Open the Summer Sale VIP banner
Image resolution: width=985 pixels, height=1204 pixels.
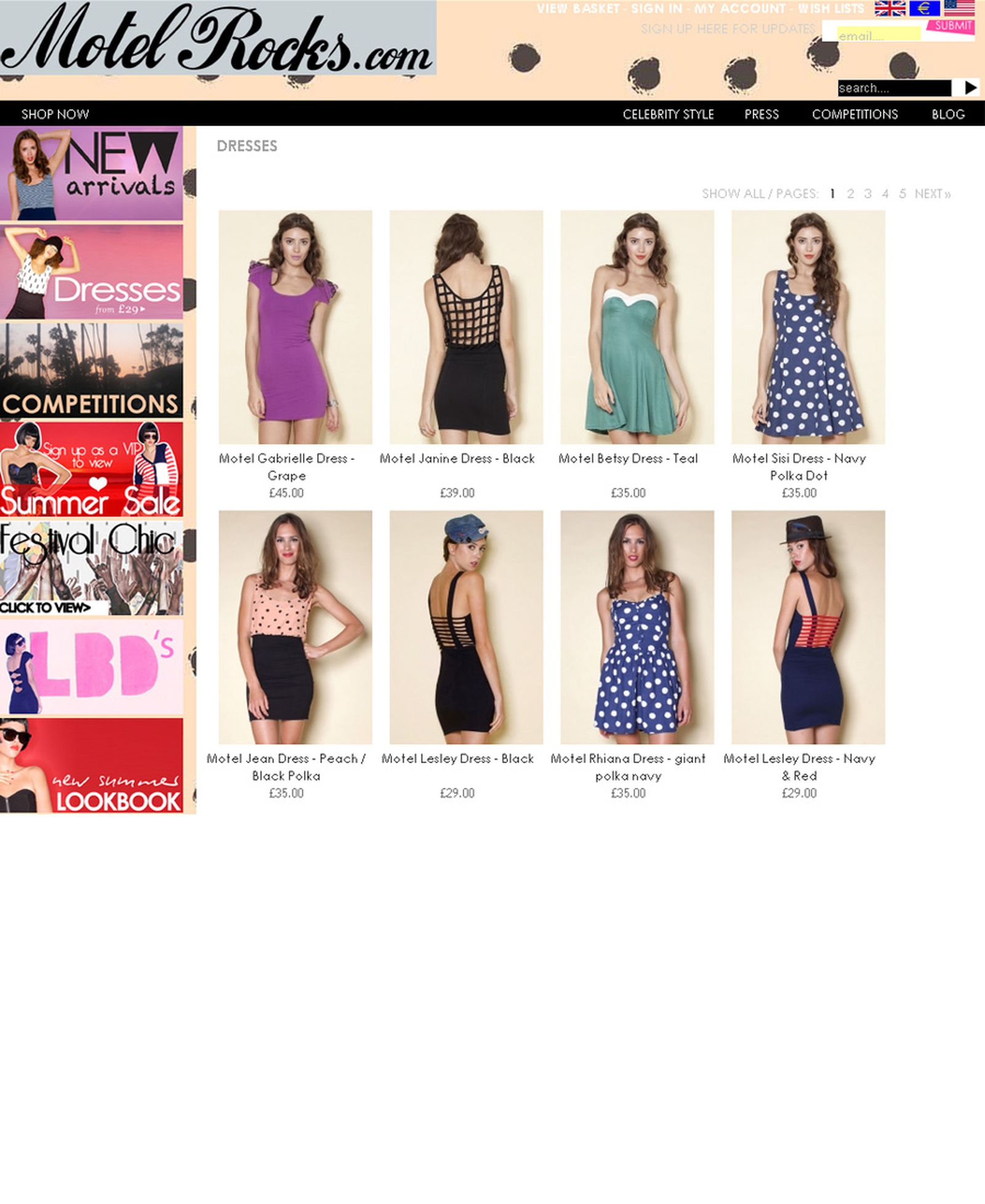point(91,469)
